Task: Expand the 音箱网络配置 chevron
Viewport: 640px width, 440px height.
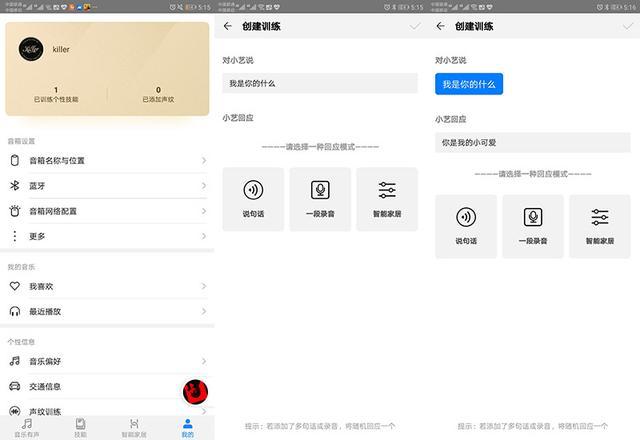Action: click(x=204, y=211)
